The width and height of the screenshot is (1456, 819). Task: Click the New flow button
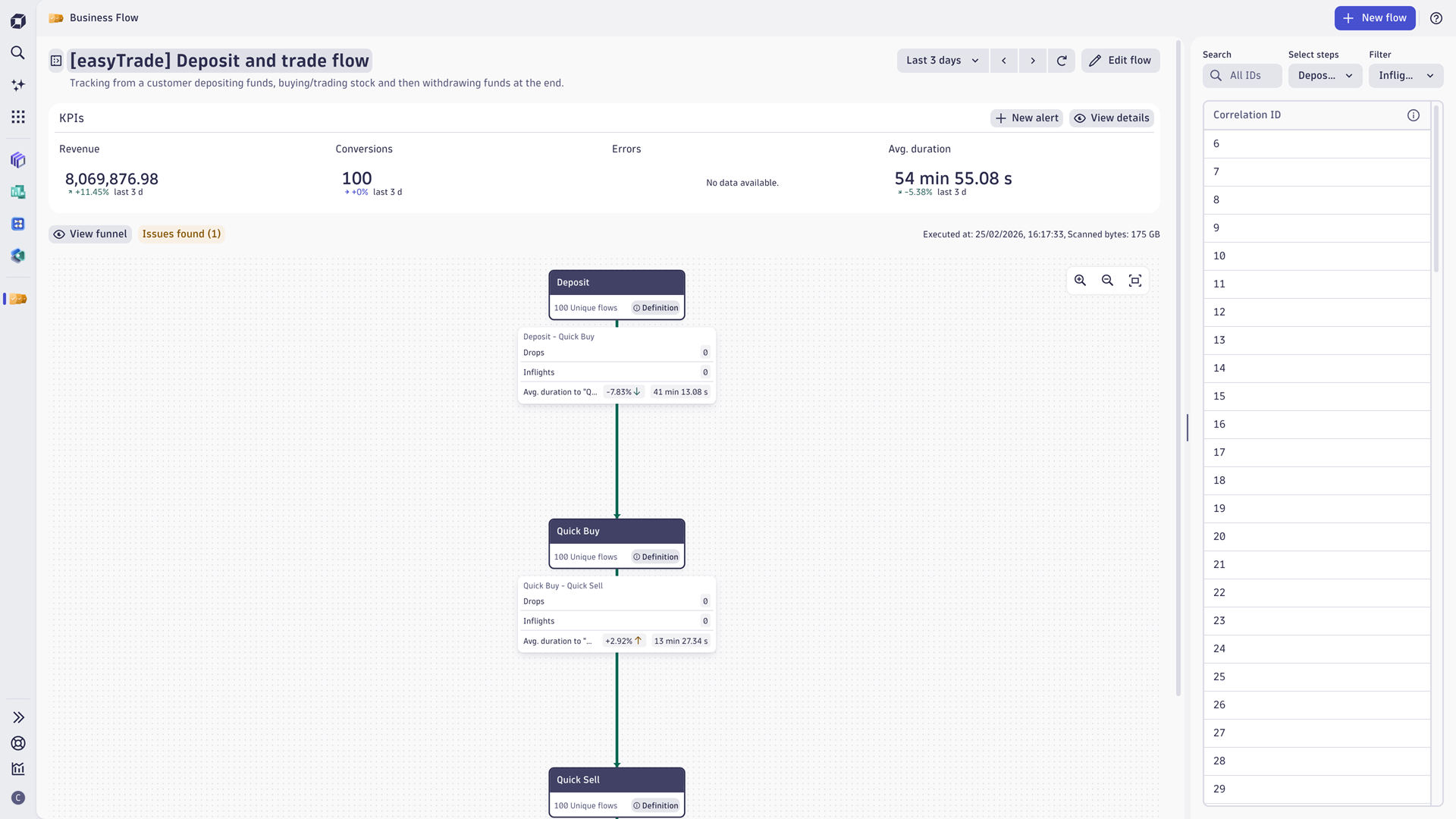click(x=1374, y=18)
